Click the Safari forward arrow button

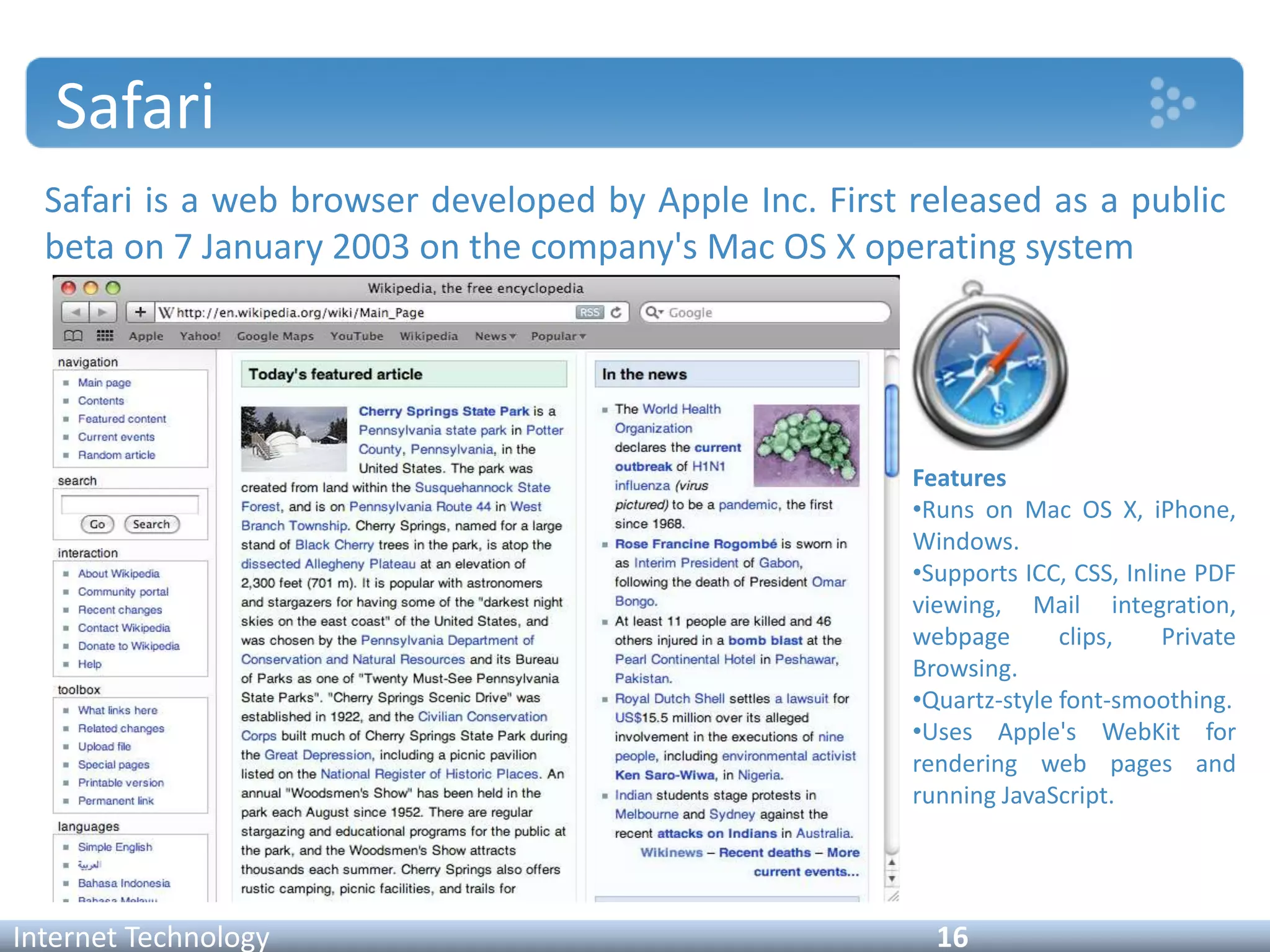pos(103,312)
